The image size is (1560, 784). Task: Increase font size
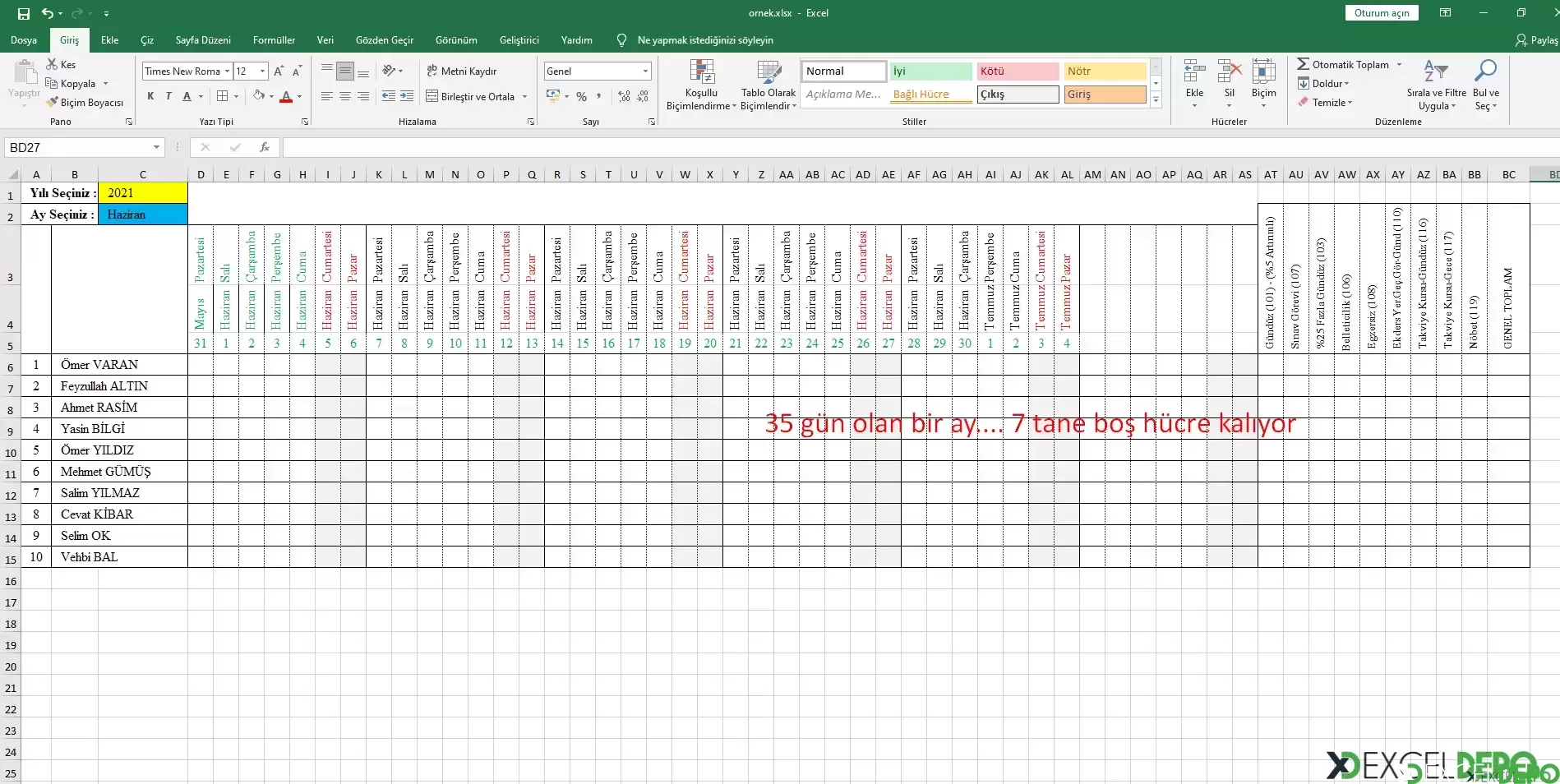point(279,71)
